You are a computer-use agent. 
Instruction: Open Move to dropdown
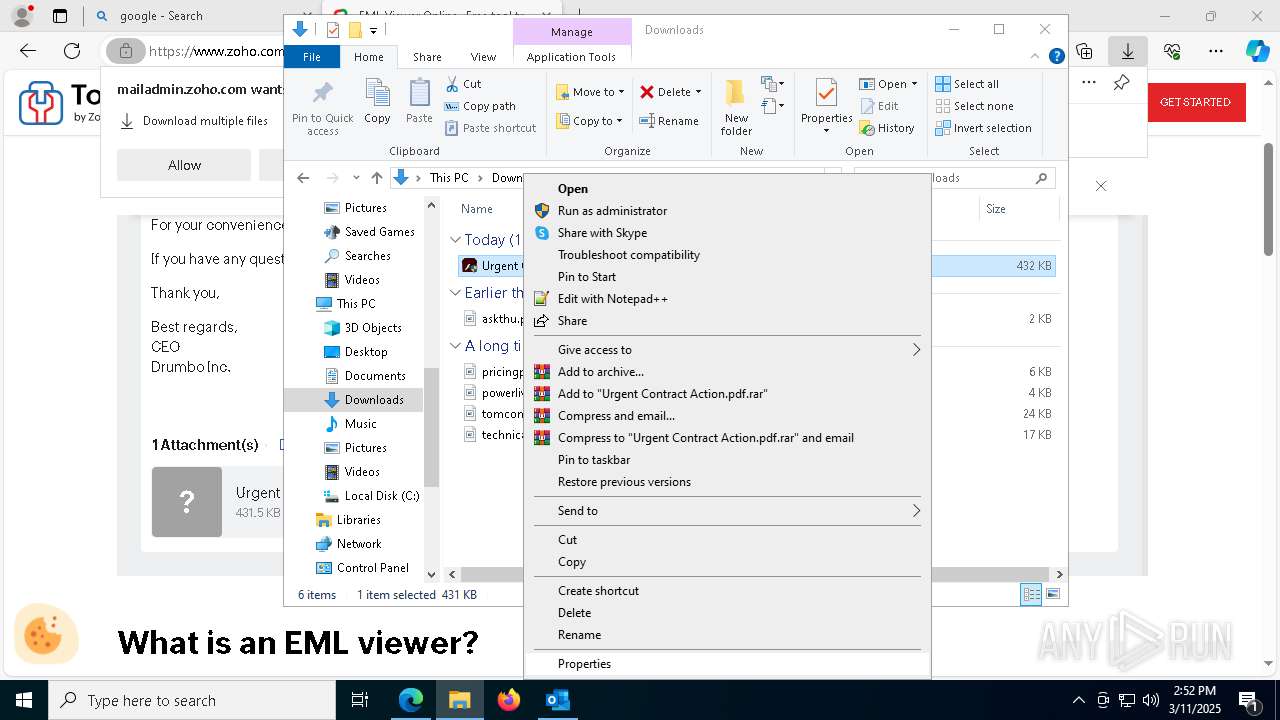tap(590, 92)
